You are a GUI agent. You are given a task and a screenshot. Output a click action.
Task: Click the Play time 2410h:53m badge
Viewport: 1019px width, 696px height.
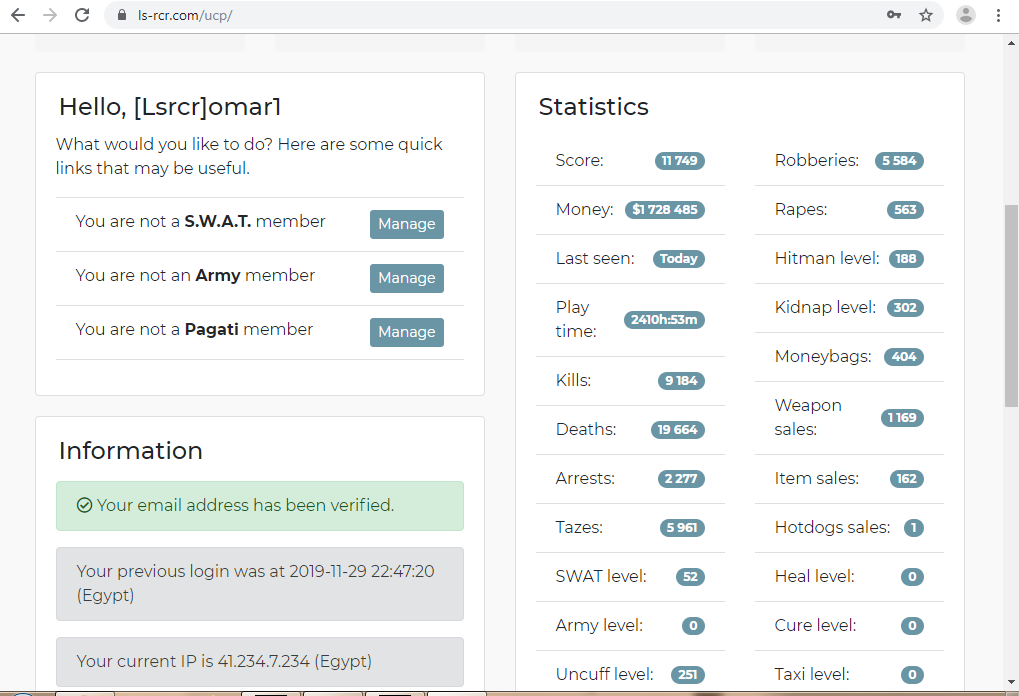pyautogui.click(x=664, y=320)
